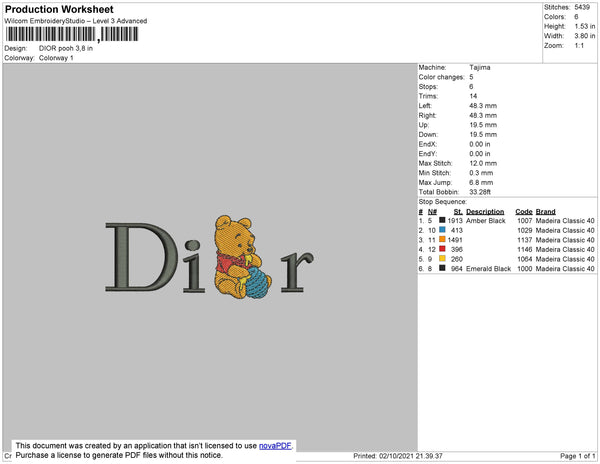Image resolution: width=600 pixels, height=464 pixels.
Task: Click the barcode under the header
Action: coord(72,34)
